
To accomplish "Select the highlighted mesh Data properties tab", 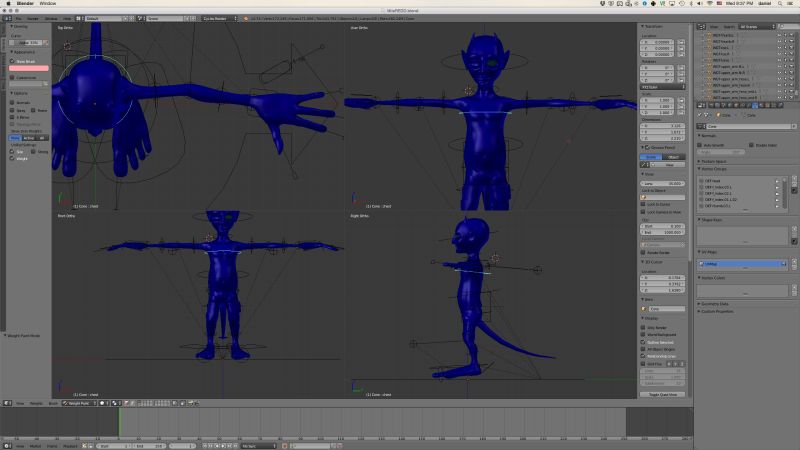I will tap(755, 105).
